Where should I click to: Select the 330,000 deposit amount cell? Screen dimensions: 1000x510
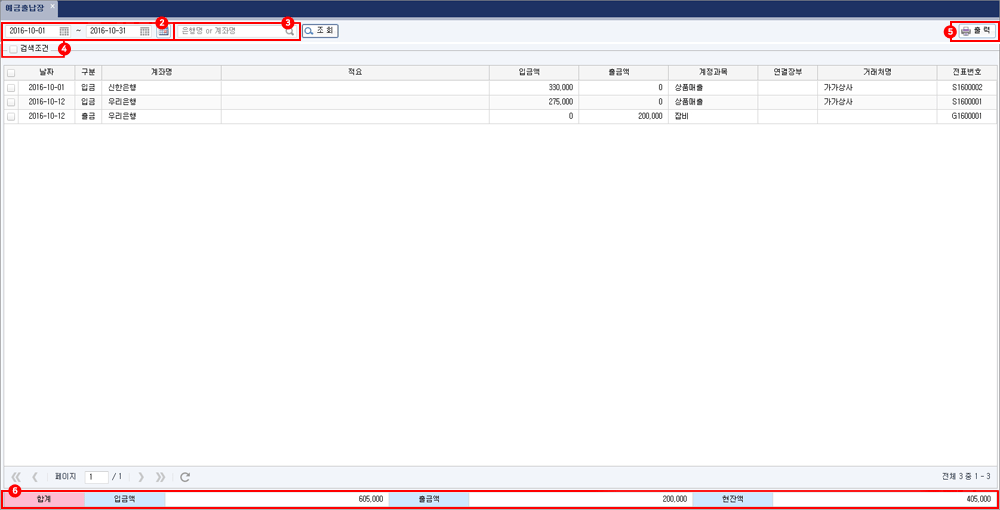pyautogui.click(x=533, y=87)
